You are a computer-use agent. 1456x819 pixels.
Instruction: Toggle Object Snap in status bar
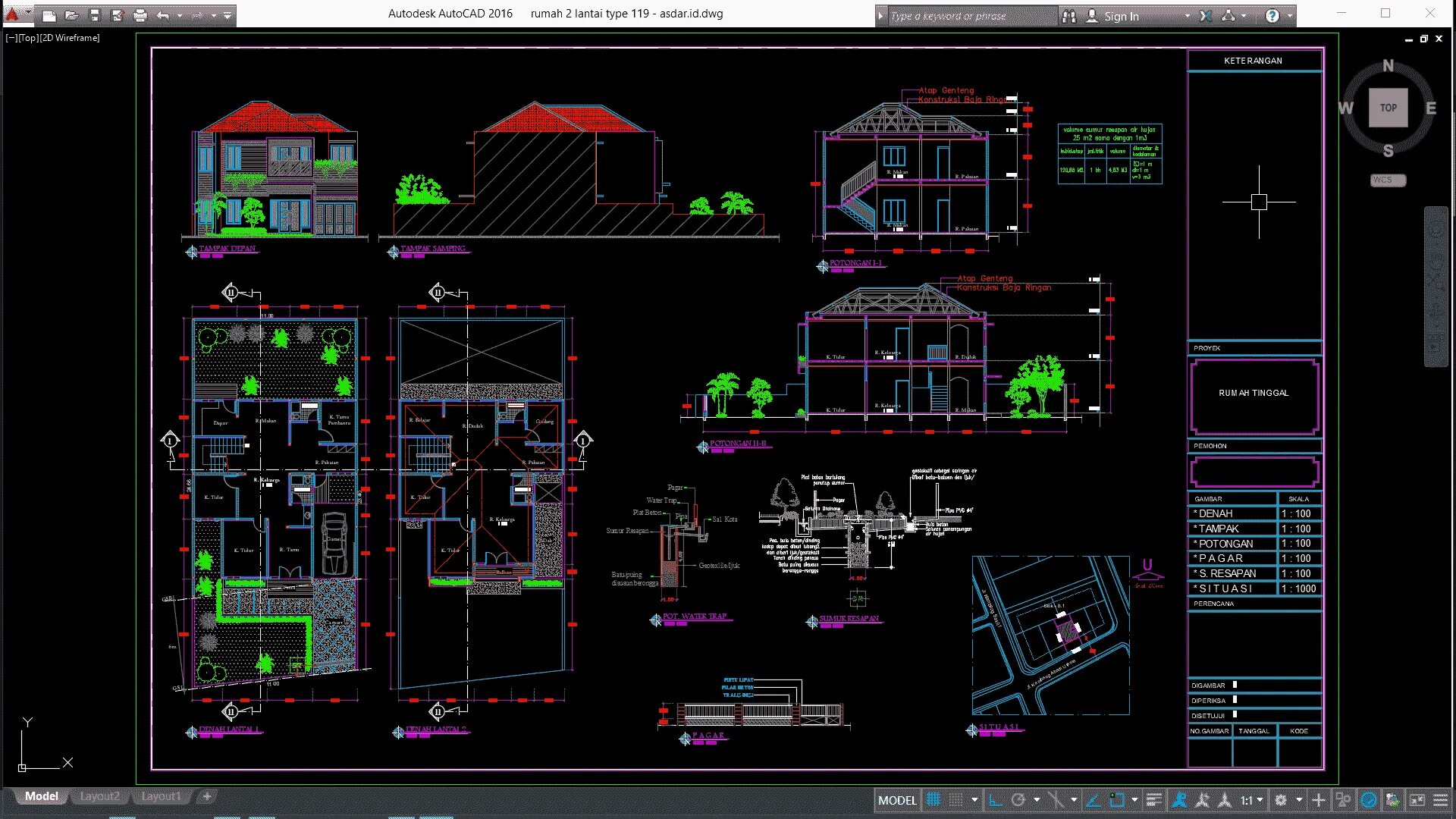click(1117, 800)
